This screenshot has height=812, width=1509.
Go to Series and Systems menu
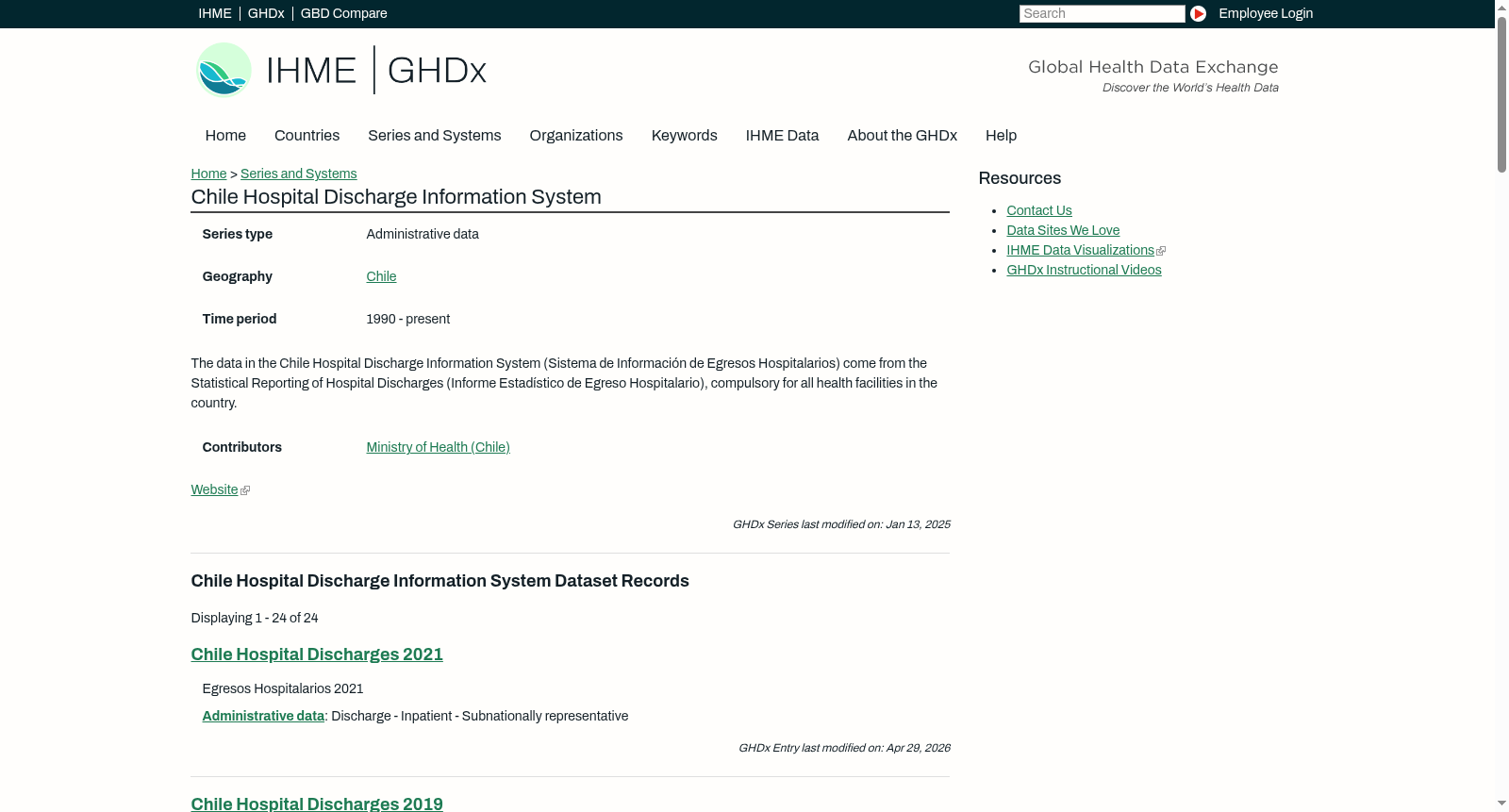pyautogui.click(x=434, y=136)
